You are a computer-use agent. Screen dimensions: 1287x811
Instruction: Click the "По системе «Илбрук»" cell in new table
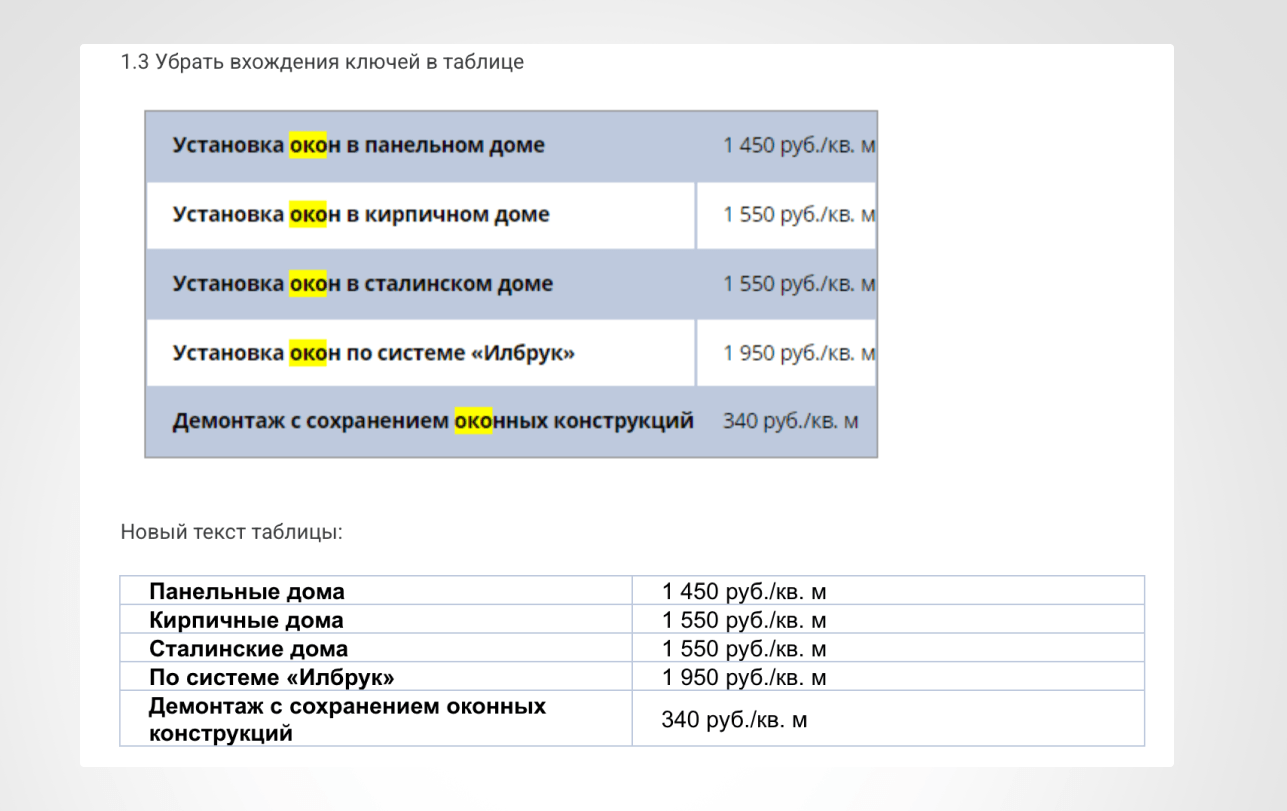(x=376, y=677)
